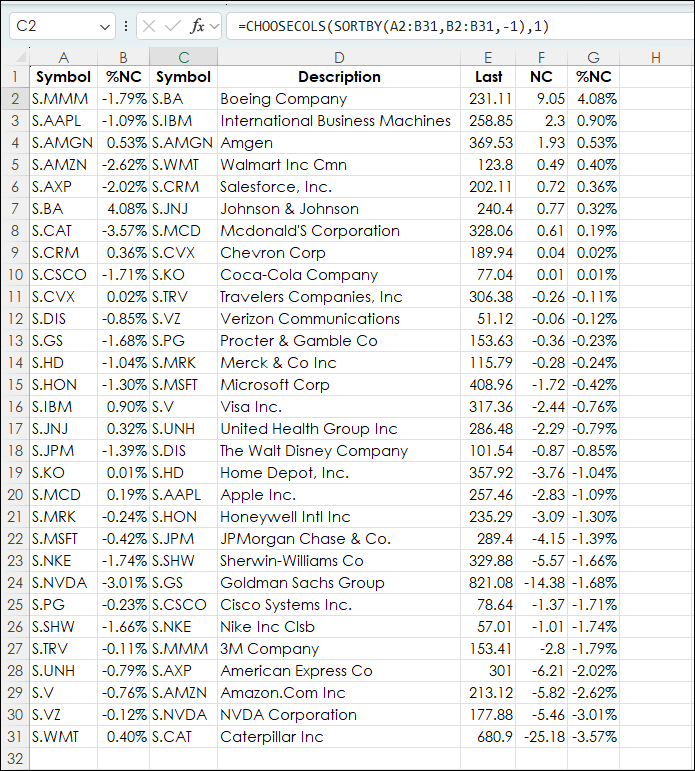Click into the CHOOSECOLS formula text
This screenshot has height=771, width=695.
[390, 27]
